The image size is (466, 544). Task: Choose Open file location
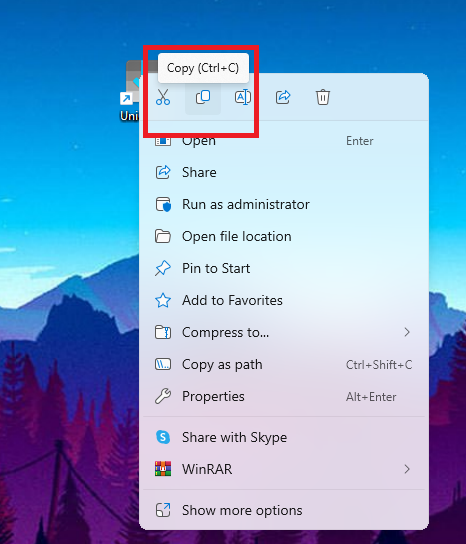coord(284,236)
